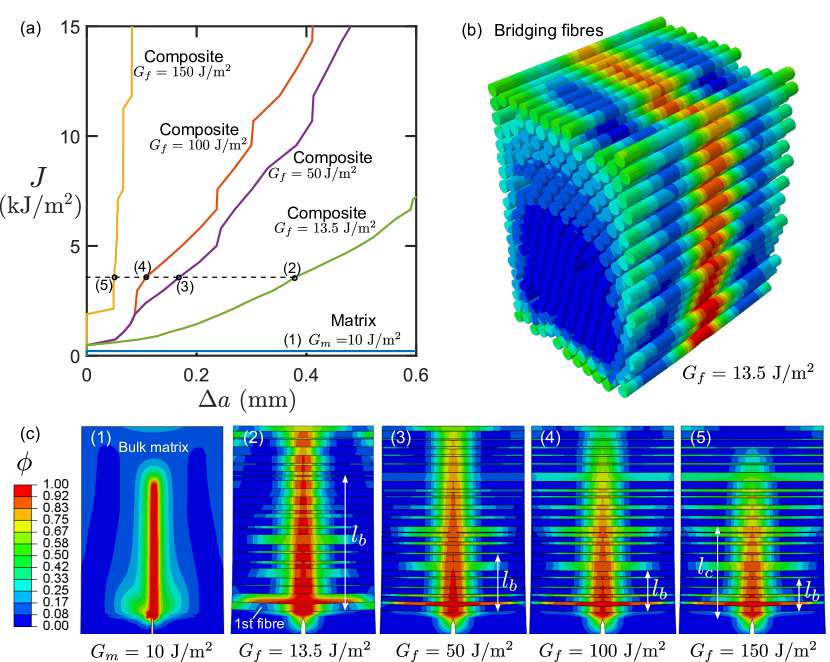
Task: Click the 'Gf = 100 J/m²' caption below panel (4)
Action: point(602,650)
